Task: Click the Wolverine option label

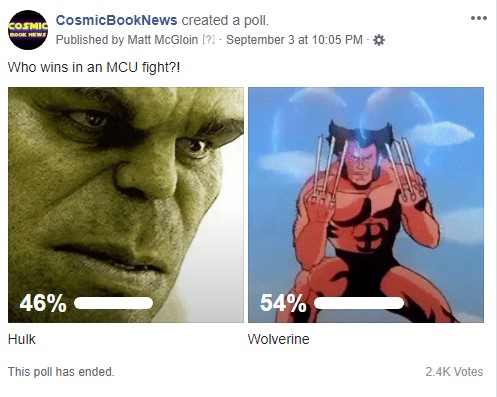Action: pyautogui.click(x=279, y=339)
